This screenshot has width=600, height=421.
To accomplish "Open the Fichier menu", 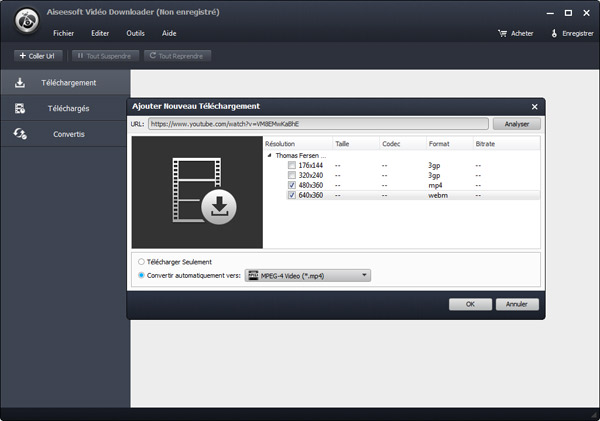I will pos(64,33).
